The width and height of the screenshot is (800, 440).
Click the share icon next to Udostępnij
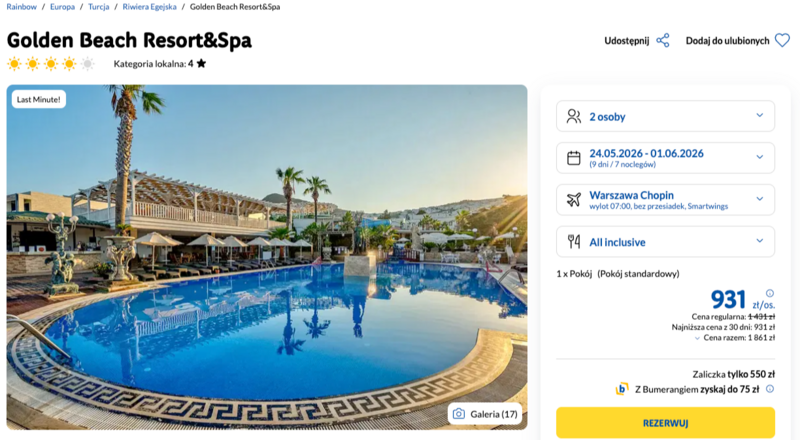(x=662, y=41)
